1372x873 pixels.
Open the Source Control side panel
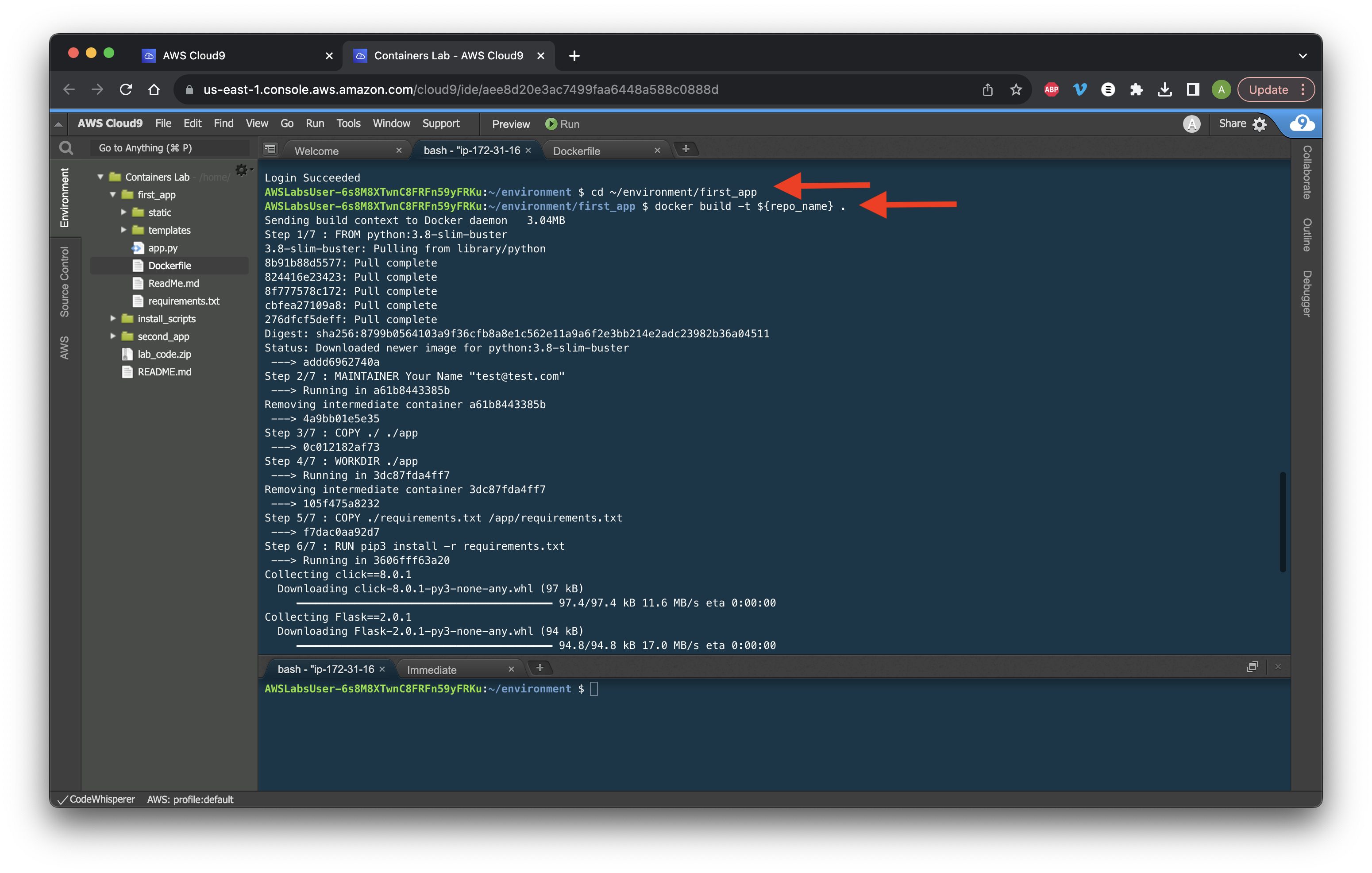[x=65, y=282]
